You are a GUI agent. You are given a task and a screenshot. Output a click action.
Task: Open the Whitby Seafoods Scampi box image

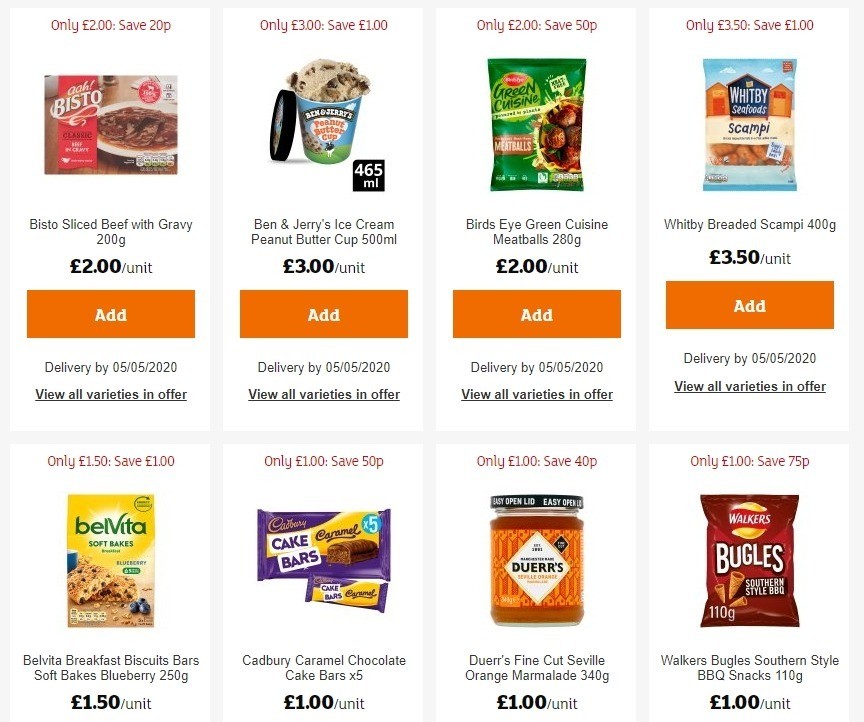pos(749,124)
